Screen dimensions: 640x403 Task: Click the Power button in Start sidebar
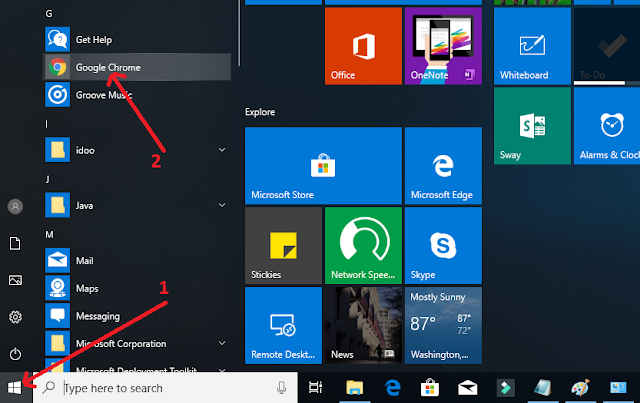[x=15, y=354]
